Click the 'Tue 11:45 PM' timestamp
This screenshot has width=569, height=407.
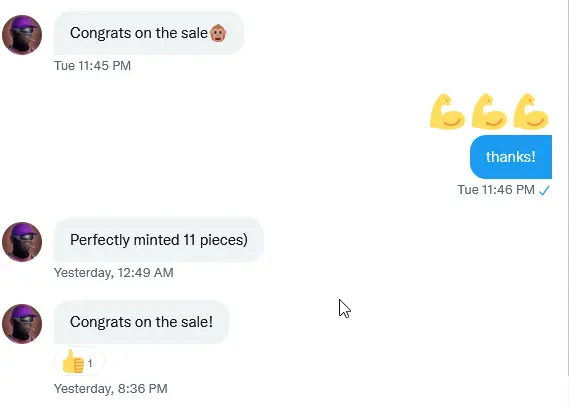(93, 66)
